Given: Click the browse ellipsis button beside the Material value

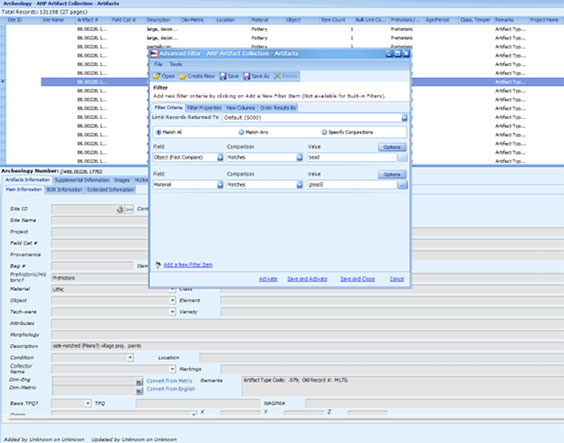Looking at the screenshot, I should pyautogui.click(x=402, y=184).
